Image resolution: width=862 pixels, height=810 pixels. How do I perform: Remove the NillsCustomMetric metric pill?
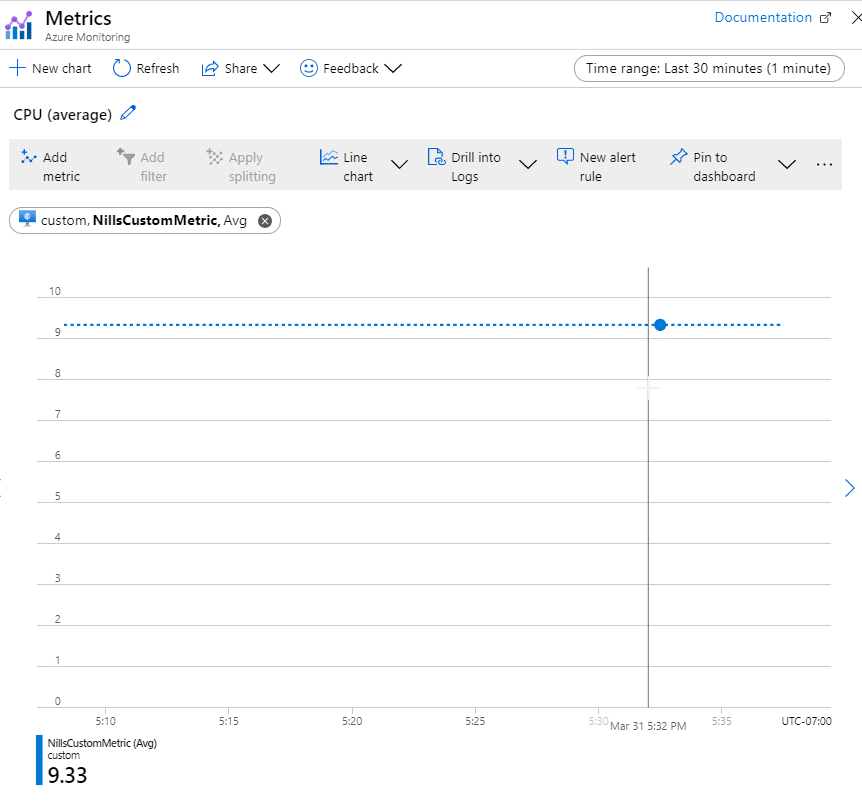265,221
